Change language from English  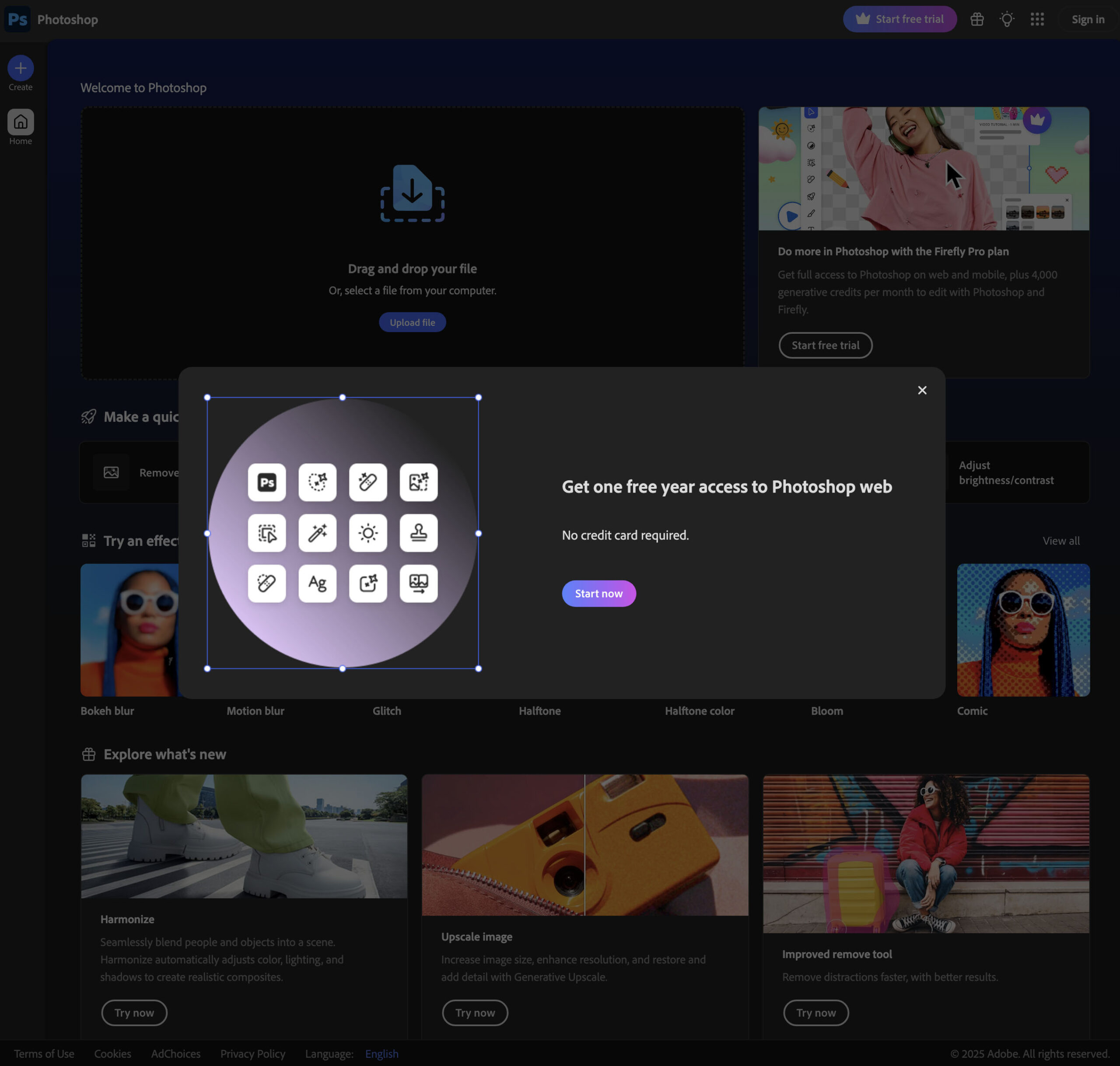coord(381,1054)
